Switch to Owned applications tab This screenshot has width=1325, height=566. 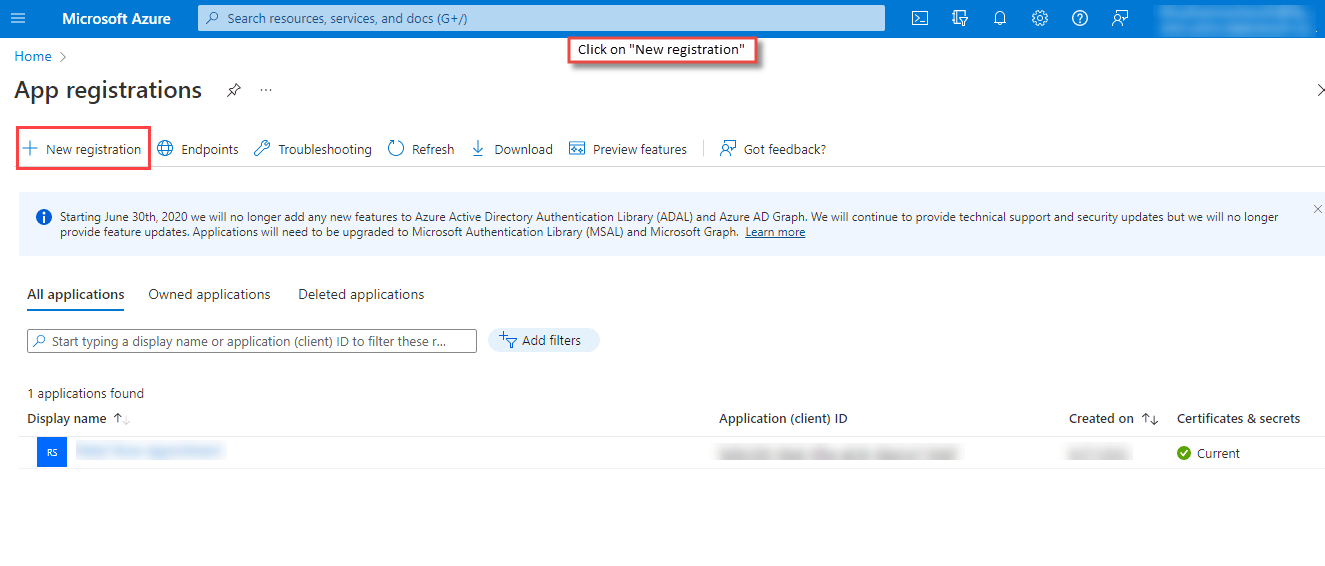[209, 295]
